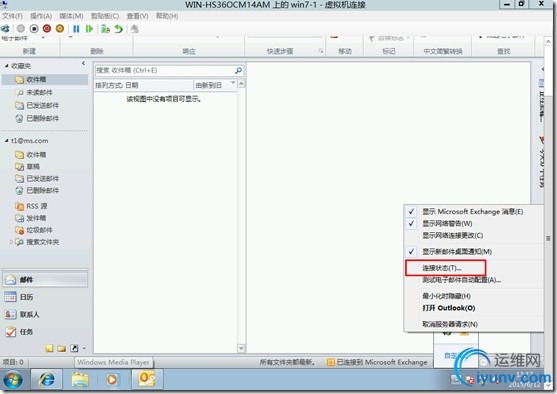Click the 项目: 0 status bar text
Image resolution: width=557 pixels, height=394 pixels.
(13, 362)
